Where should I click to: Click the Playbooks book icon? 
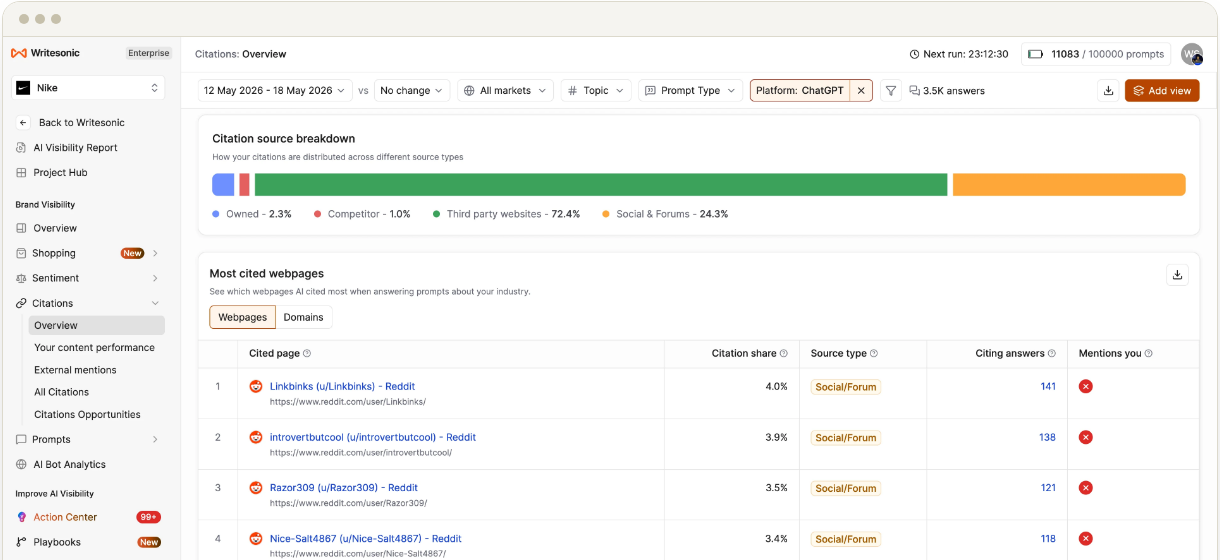(x=22, y=542)
